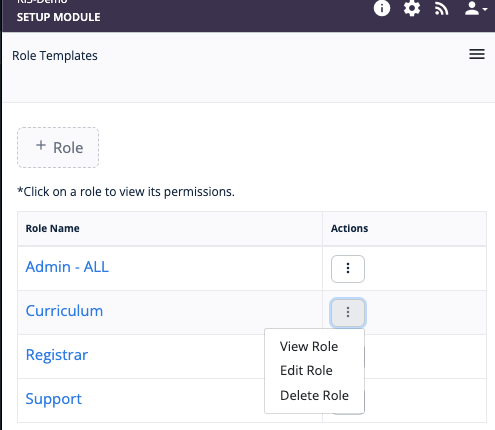Click the Actions column header

(x=349, y=228)
